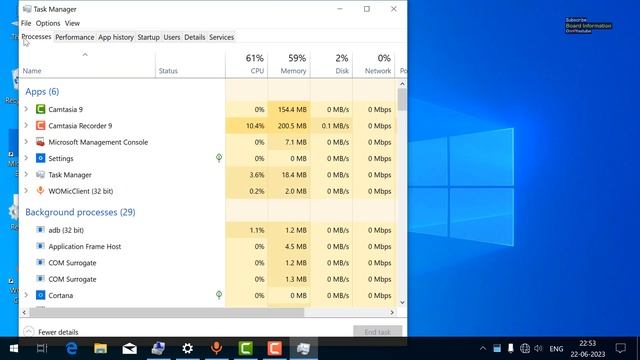Open the Action Center notifications icon
The height and width of the screenshot is (360, 640).
point(621,348)
